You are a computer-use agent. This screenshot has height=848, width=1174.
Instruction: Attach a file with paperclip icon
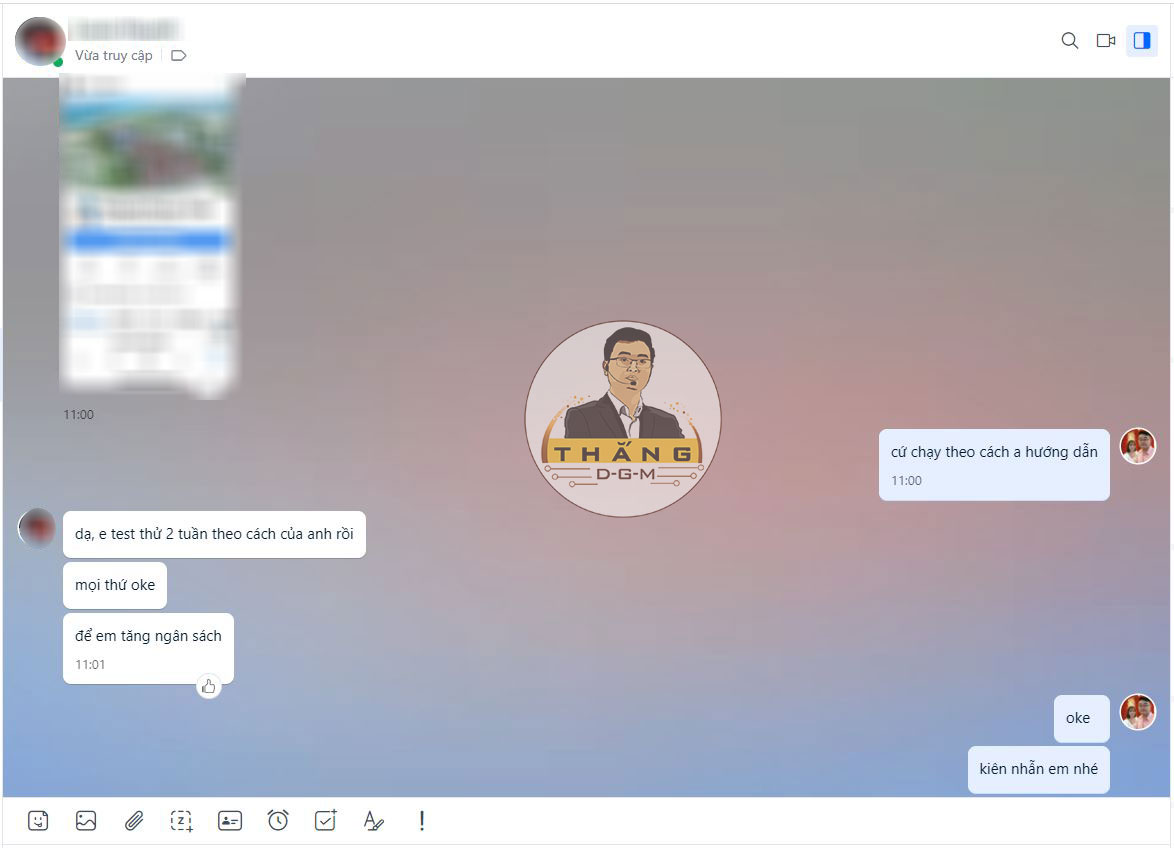pyautogui.click(x=134, y=821)
